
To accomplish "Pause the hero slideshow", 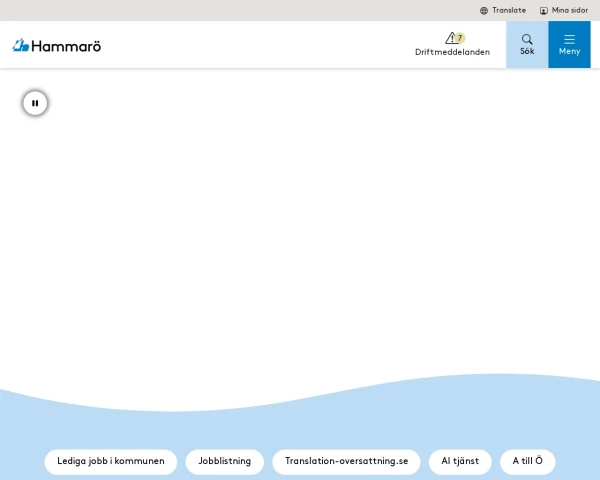I will coord(35,103).
